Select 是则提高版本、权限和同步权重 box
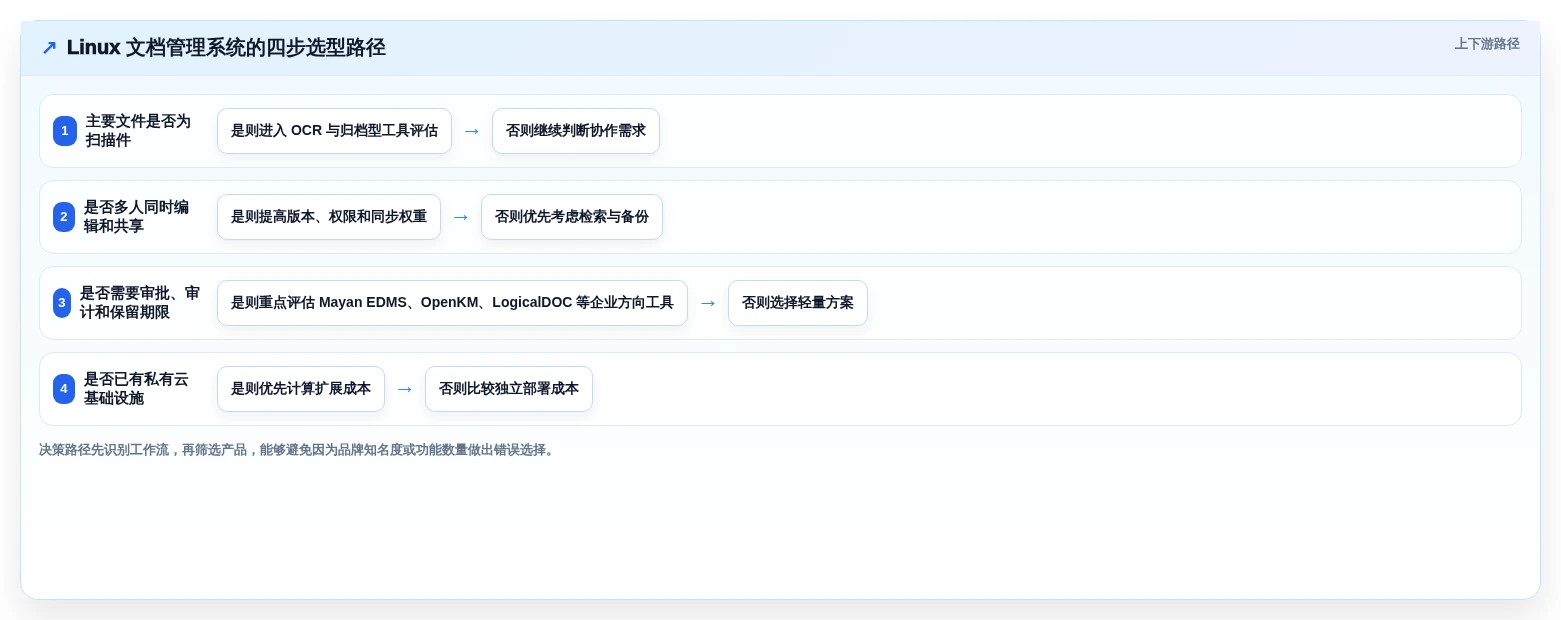Screen dimensions: 1561x620 click(329, 217)
